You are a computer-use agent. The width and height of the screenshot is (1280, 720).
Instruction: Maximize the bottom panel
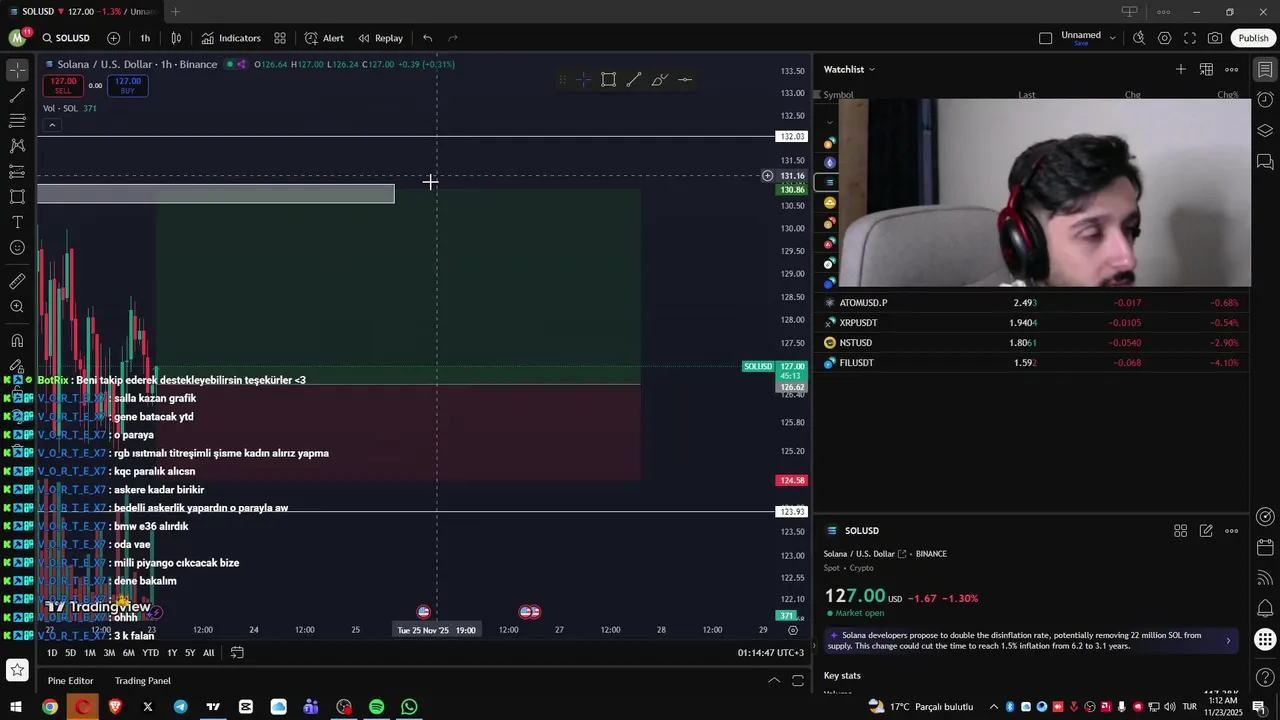click(x=798, y=681)
